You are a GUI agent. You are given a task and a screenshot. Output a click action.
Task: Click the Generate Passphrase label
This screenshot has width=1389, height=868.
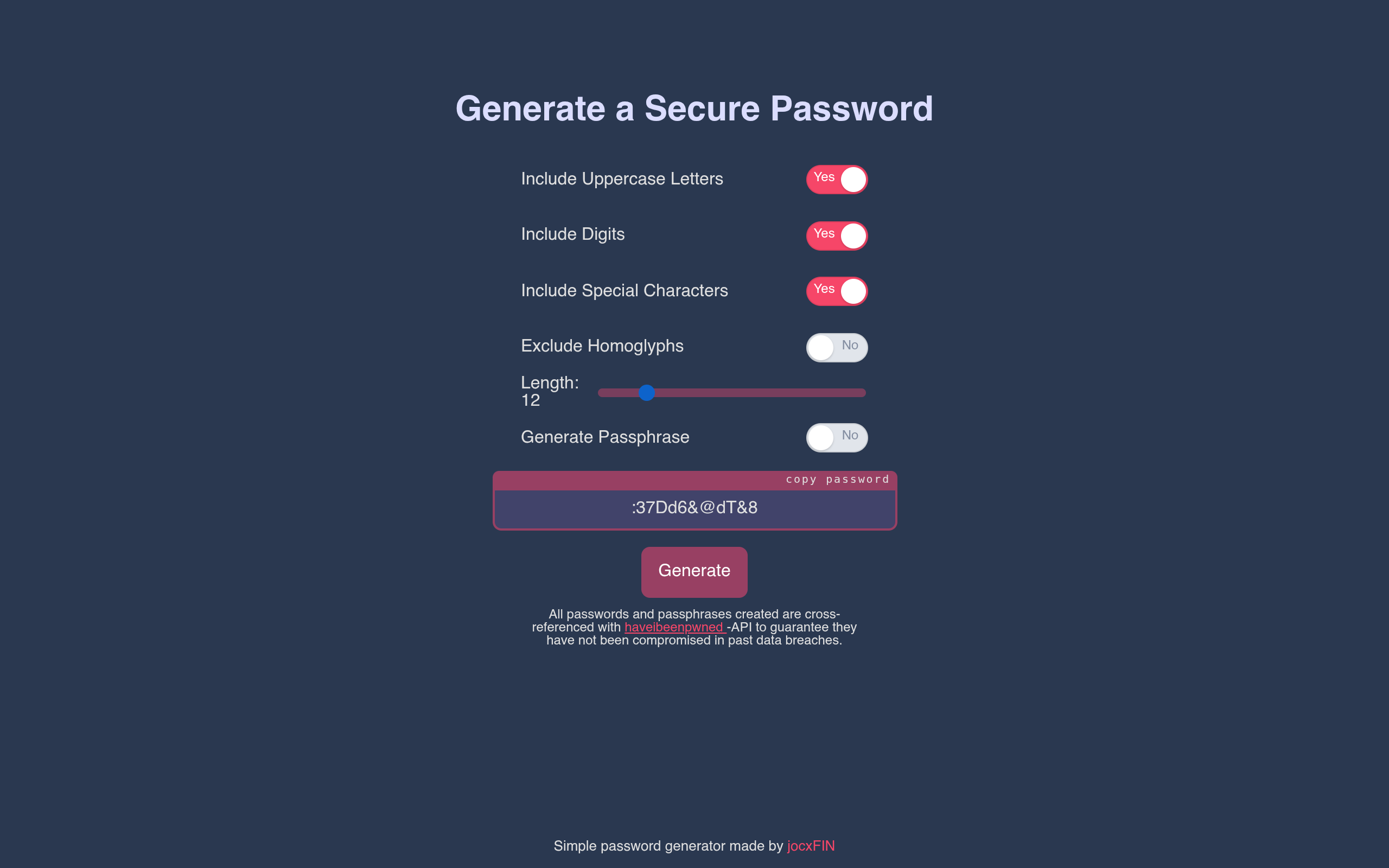pyautogui.click(x=605, y=437)
